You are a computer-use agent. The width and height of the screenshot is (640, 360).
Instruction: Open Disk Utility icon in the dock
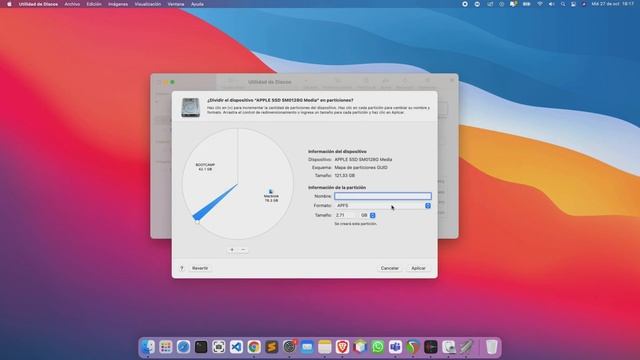448,347
